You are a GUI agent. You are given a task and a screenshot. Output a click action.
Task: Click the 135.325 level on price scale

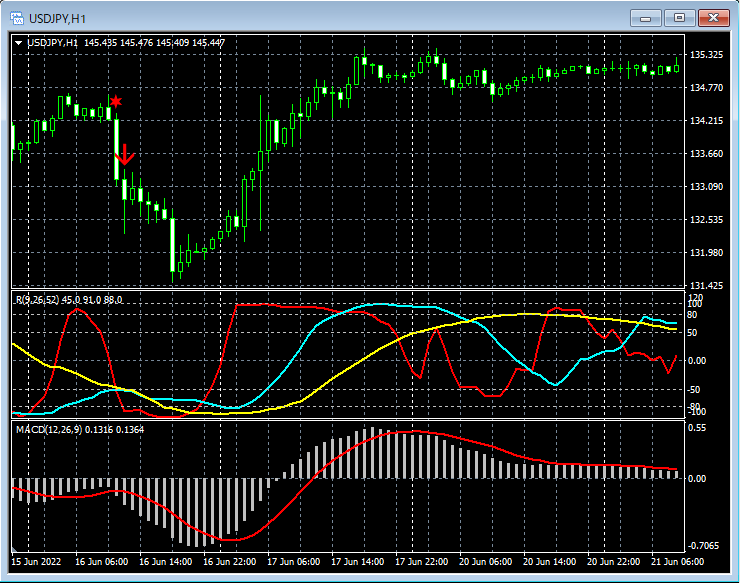click(706, 55)
